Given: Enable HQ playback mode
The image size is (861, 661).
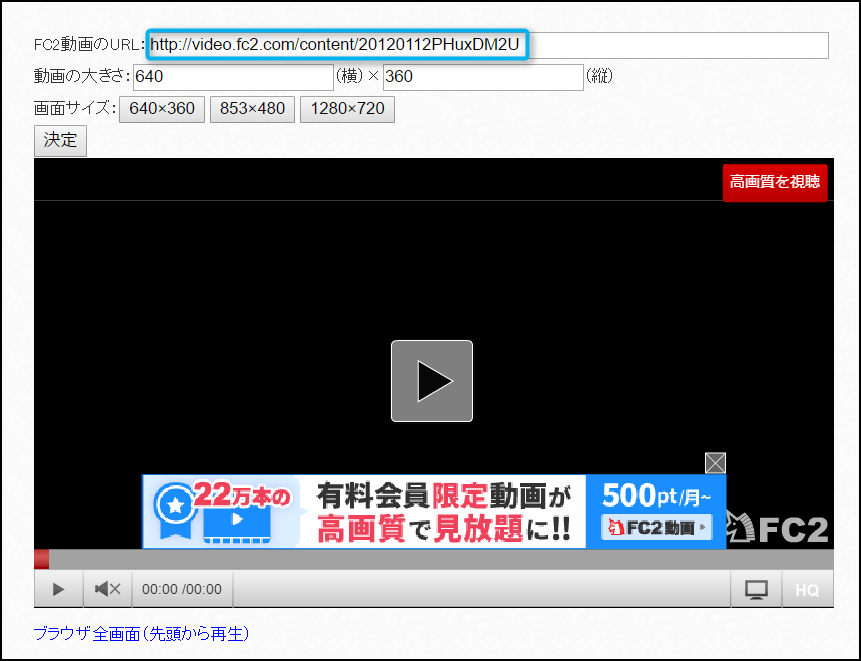Looking at the screenshot, I should 807,590.
